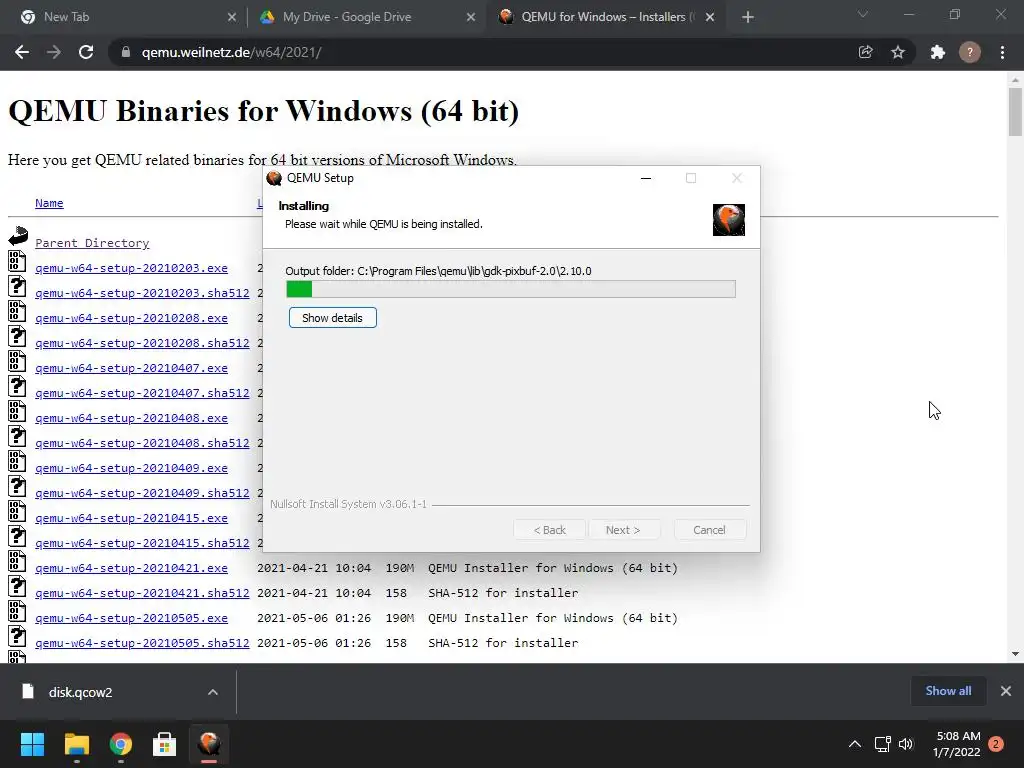Minimize the QEMU Setup dialog
Viewport: 1024px width, 768px height.
click(646, 178)
